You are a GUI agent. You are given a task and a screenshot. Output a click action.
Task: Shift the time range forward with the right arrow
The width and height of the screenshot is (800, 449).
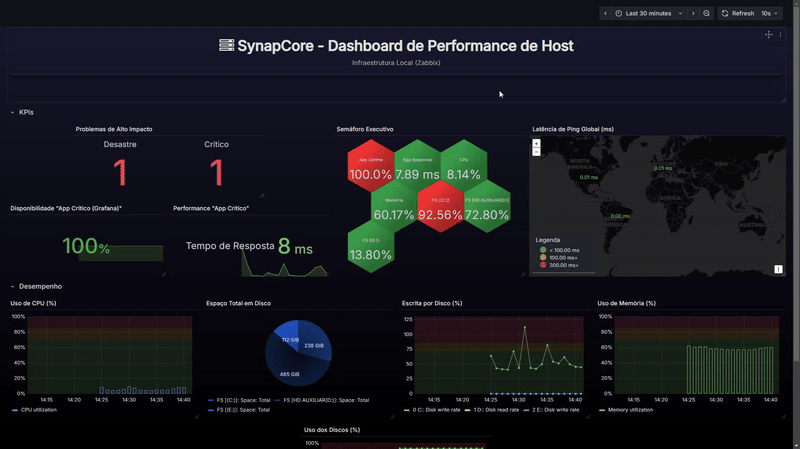point(693,14)
